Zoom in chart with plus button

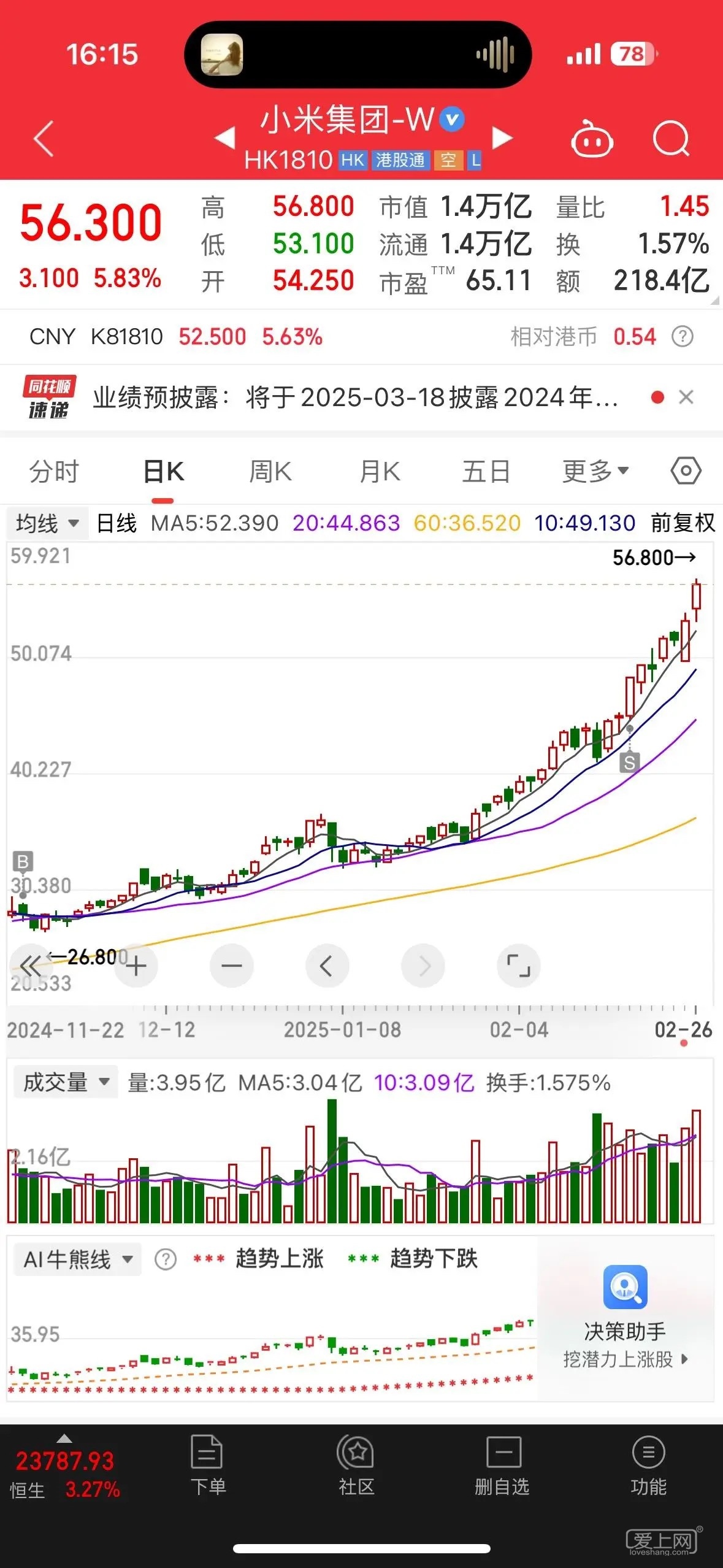point(136,966)
